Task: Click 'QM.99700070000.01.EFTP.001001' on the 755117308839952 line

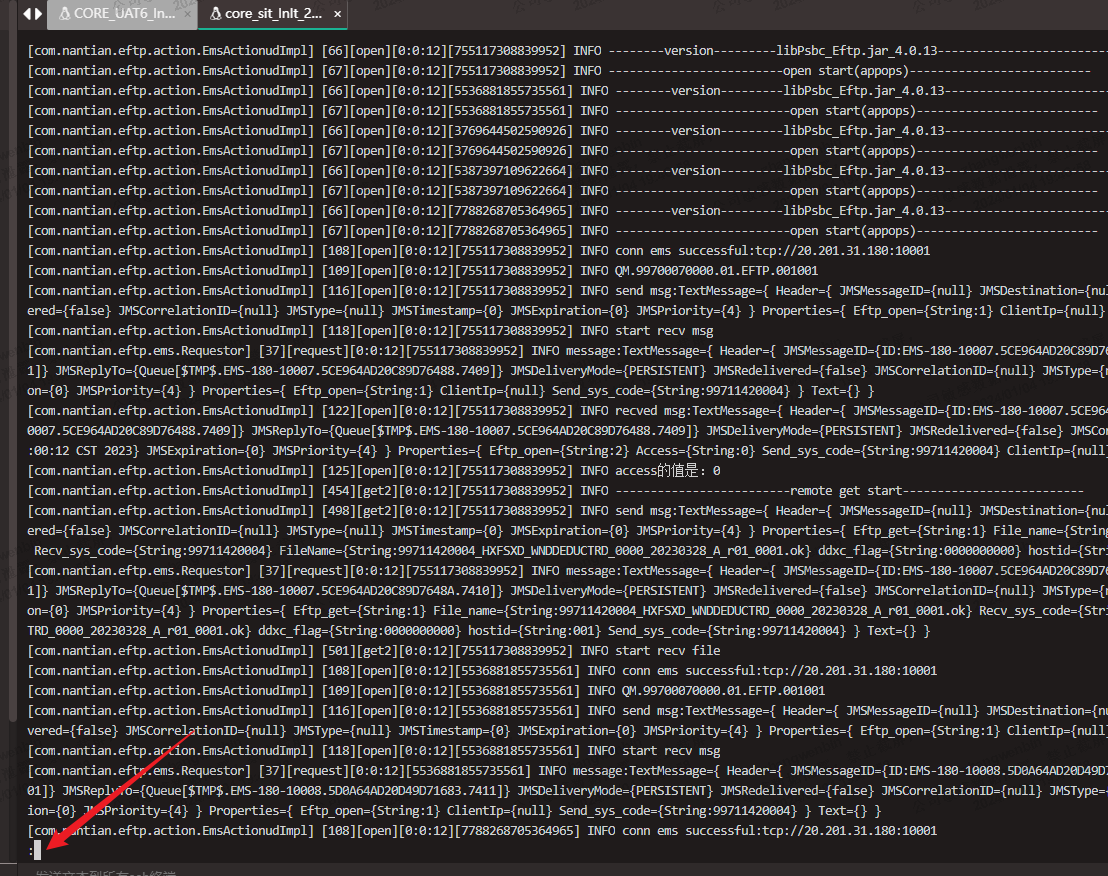Action: (x=717, y=271)
